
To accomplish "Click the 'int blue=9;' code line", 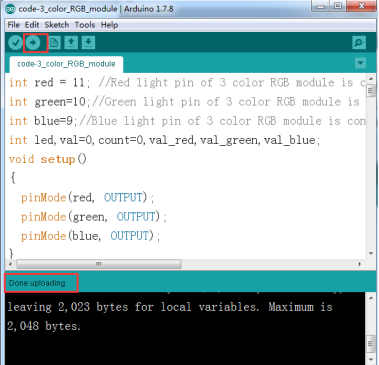I will [x=187, y=121].
